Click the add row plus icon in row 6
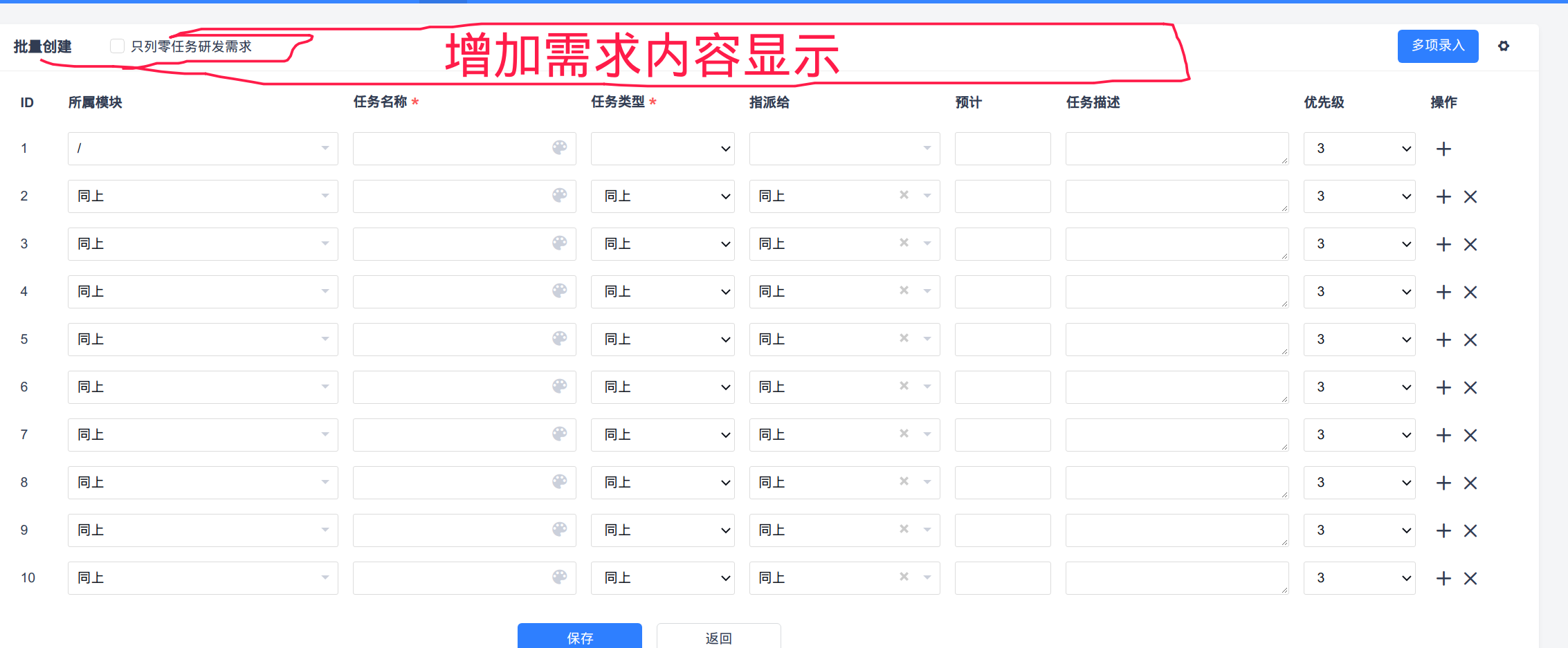Viewport: 1568px width, 648px height. point(1443,387)
